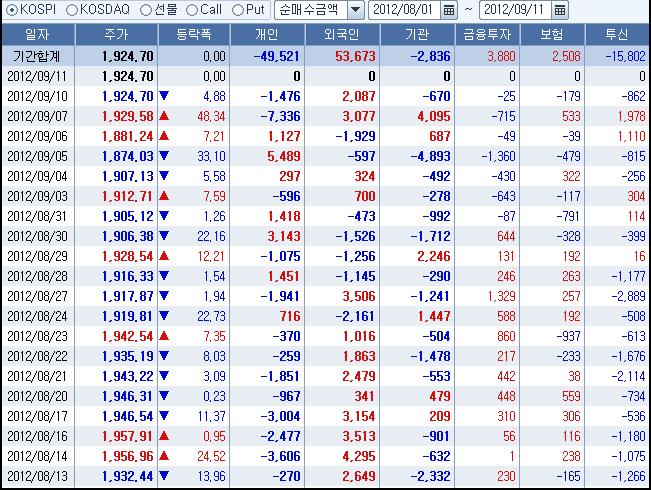
Task: Click the 외국인 value 4,295
Action: (359, 456)
